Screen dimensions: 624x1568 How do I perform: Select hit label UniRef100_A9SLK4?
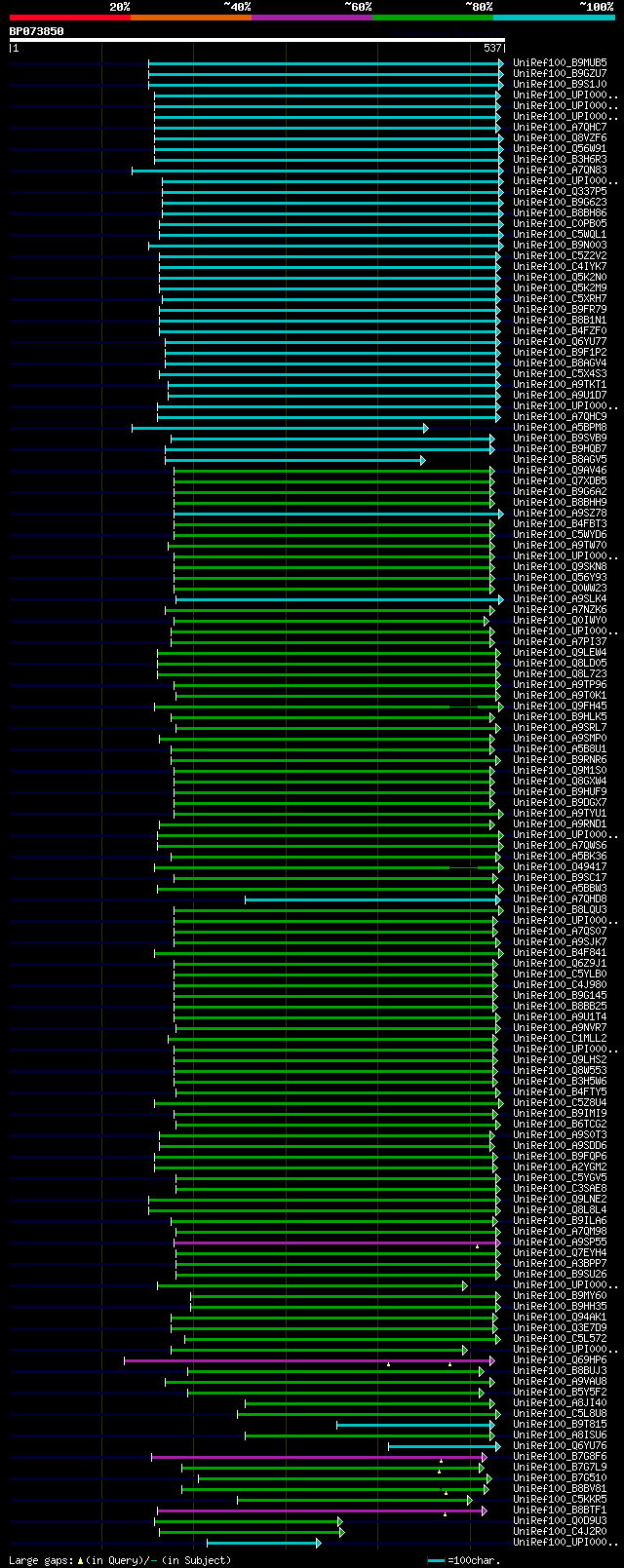click(560, 598)
